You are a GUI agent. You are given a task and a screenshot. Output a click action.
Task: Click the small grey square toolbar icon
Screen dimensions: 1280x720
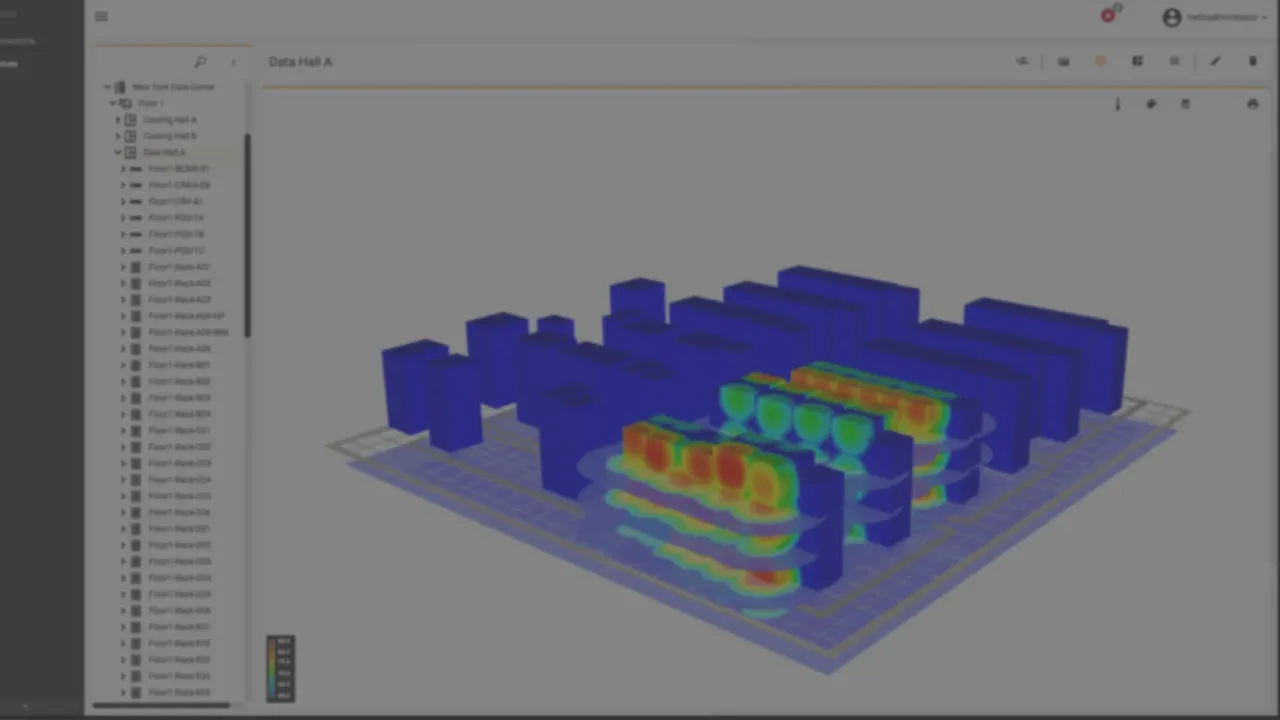tap(1174, 61)
